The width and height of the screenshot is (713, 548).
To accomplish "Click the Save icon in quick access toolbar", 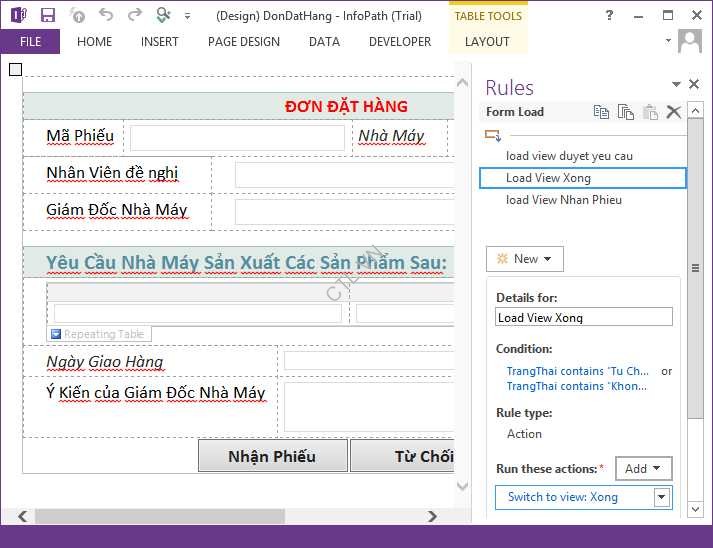I will (48, 15).
